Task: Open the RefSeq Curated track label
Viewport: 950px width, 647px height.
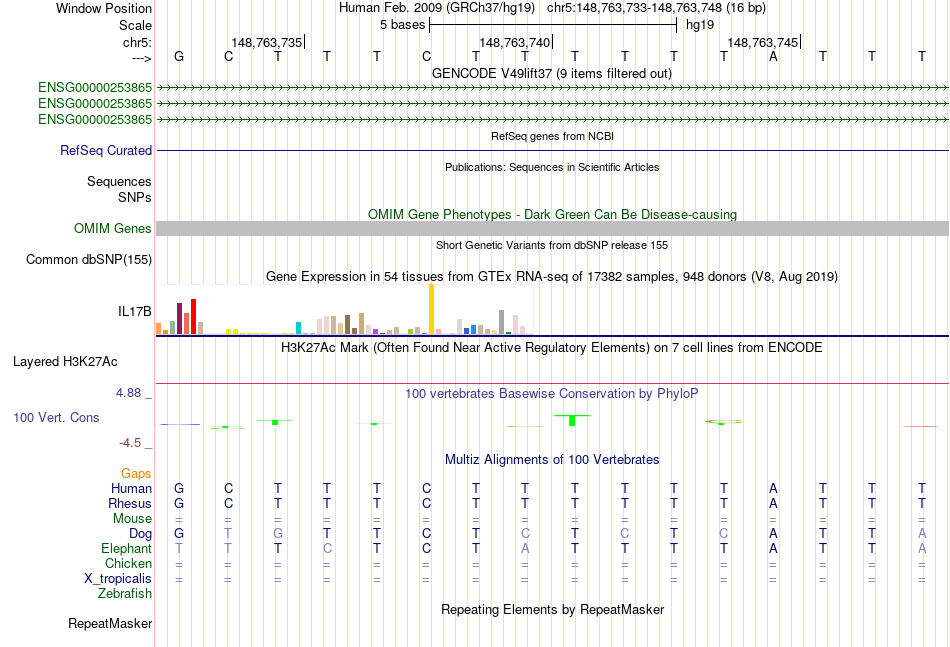Action: 106,150
